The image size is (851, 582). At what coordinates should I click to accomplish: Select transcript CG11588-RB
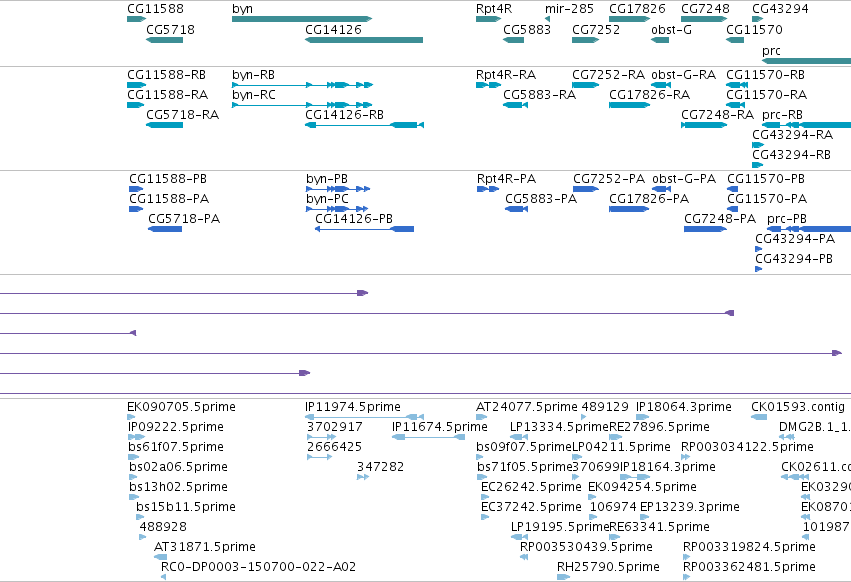(x=136, y=85)
